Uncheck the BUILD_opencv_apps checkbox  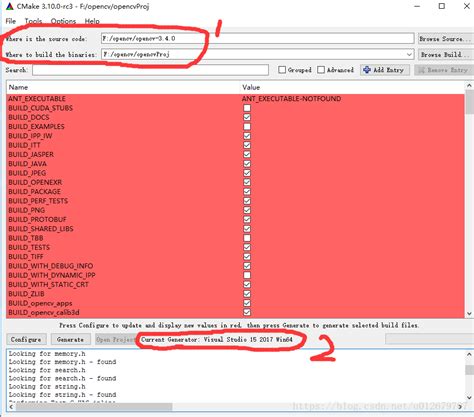tap(247, 303)
